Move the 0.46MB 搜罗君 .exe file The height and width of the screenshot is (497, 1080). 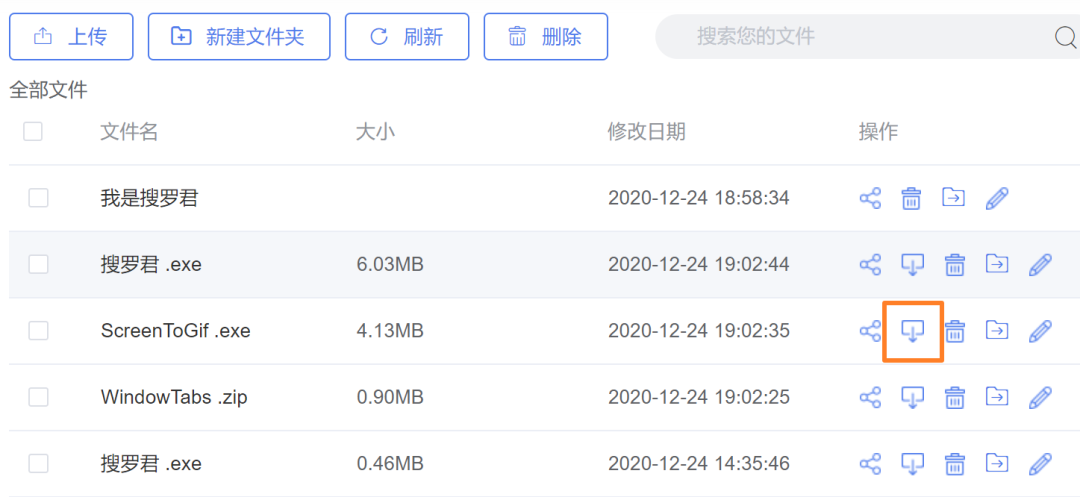click(x=997, y=463)
